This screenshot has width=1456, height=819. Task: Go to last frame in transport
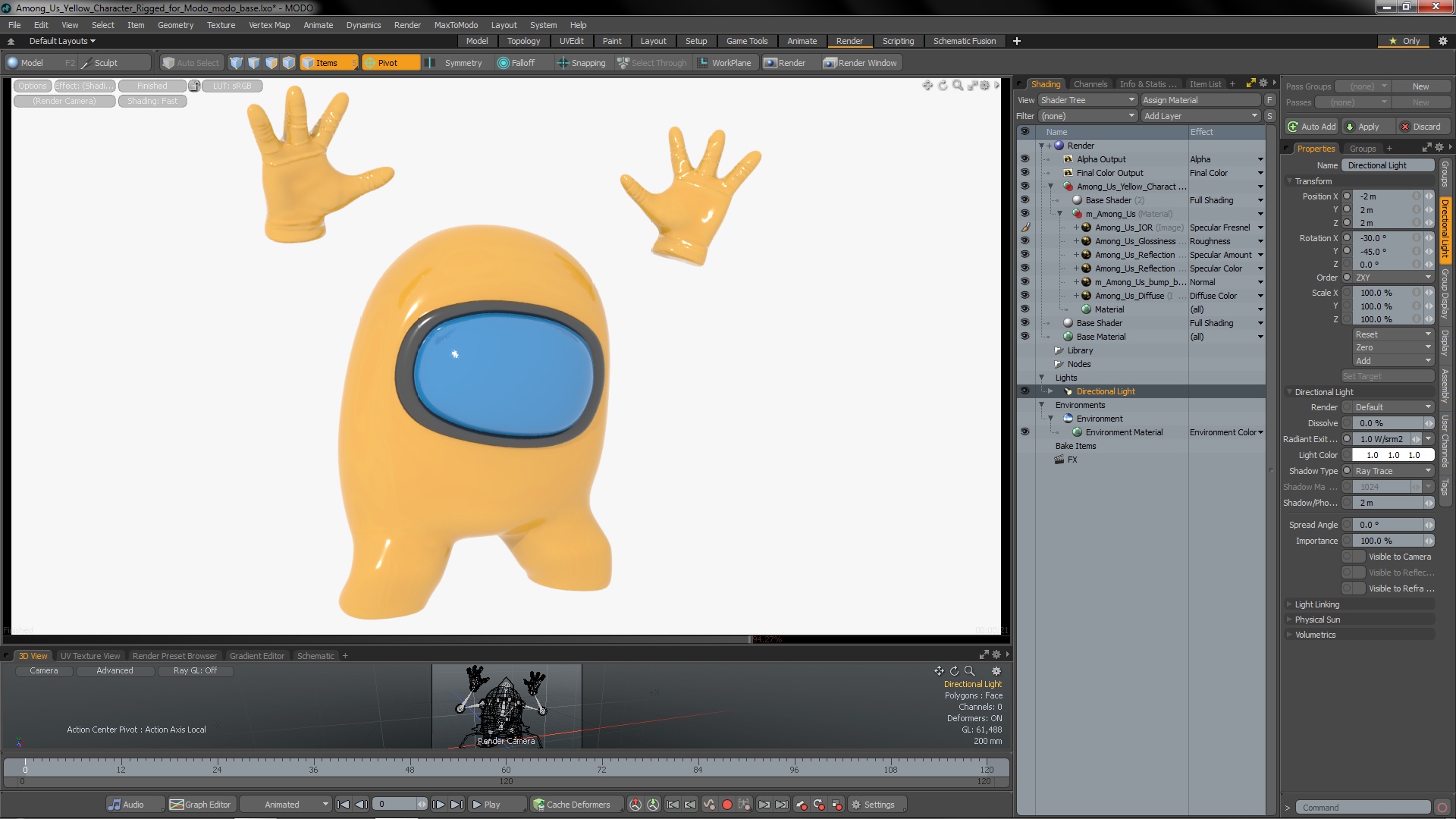(457, 805)
